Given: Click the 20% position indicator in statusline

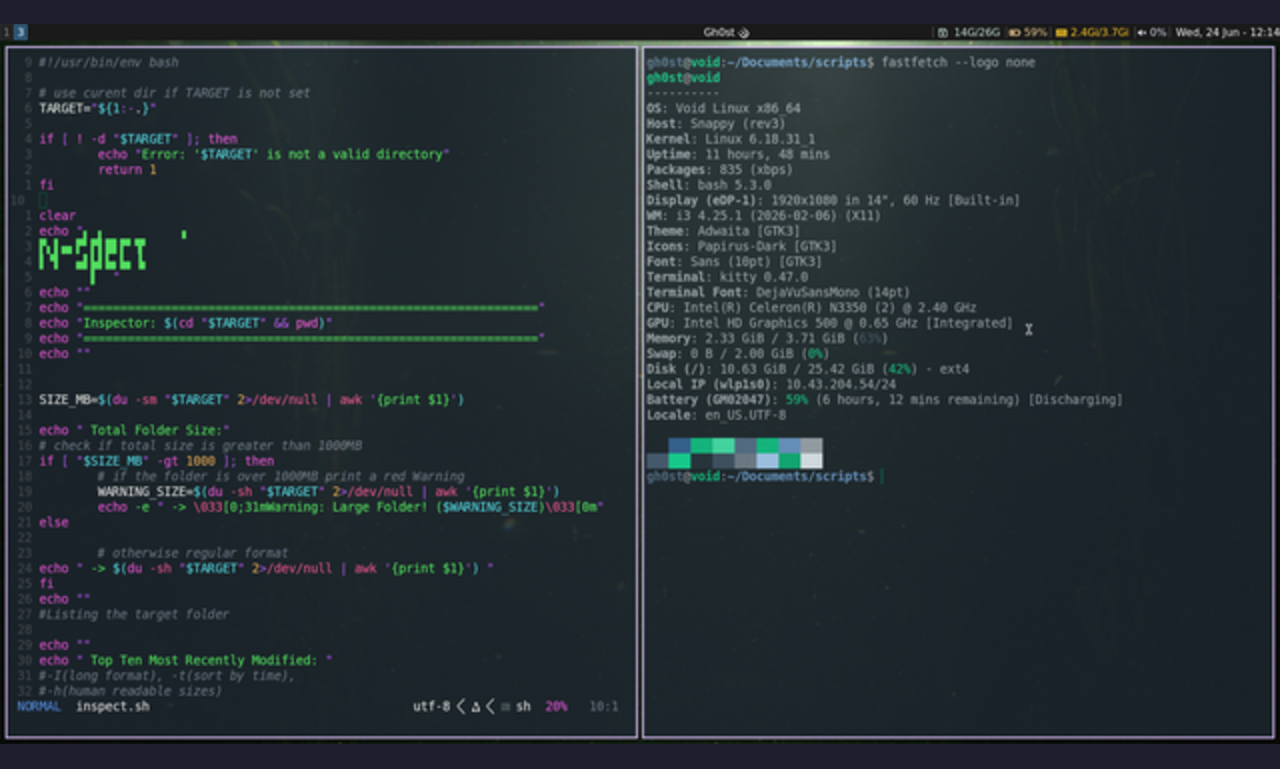Looking at the screenshot, I should tap(556, 706).
